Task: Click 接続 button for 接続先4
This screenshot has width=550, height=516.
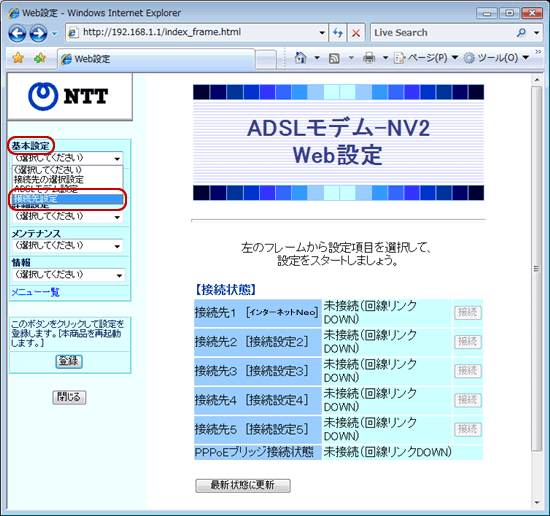Action: click(468, 400)
